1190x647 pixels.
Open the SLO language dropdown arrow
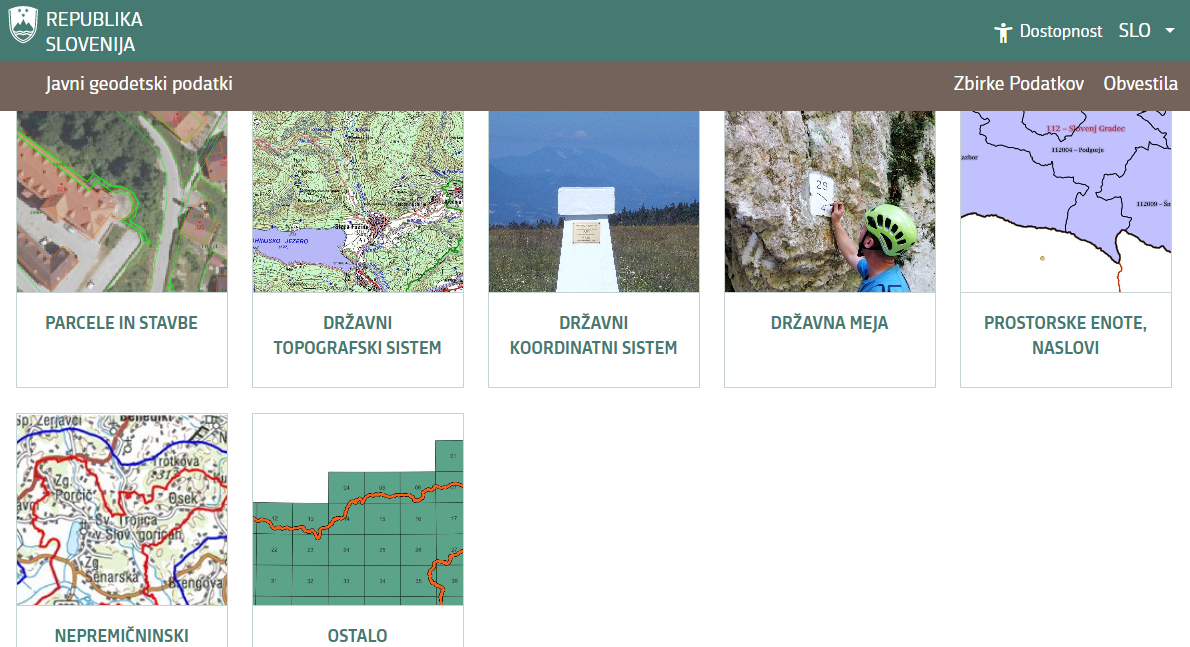coord(1169,31)
